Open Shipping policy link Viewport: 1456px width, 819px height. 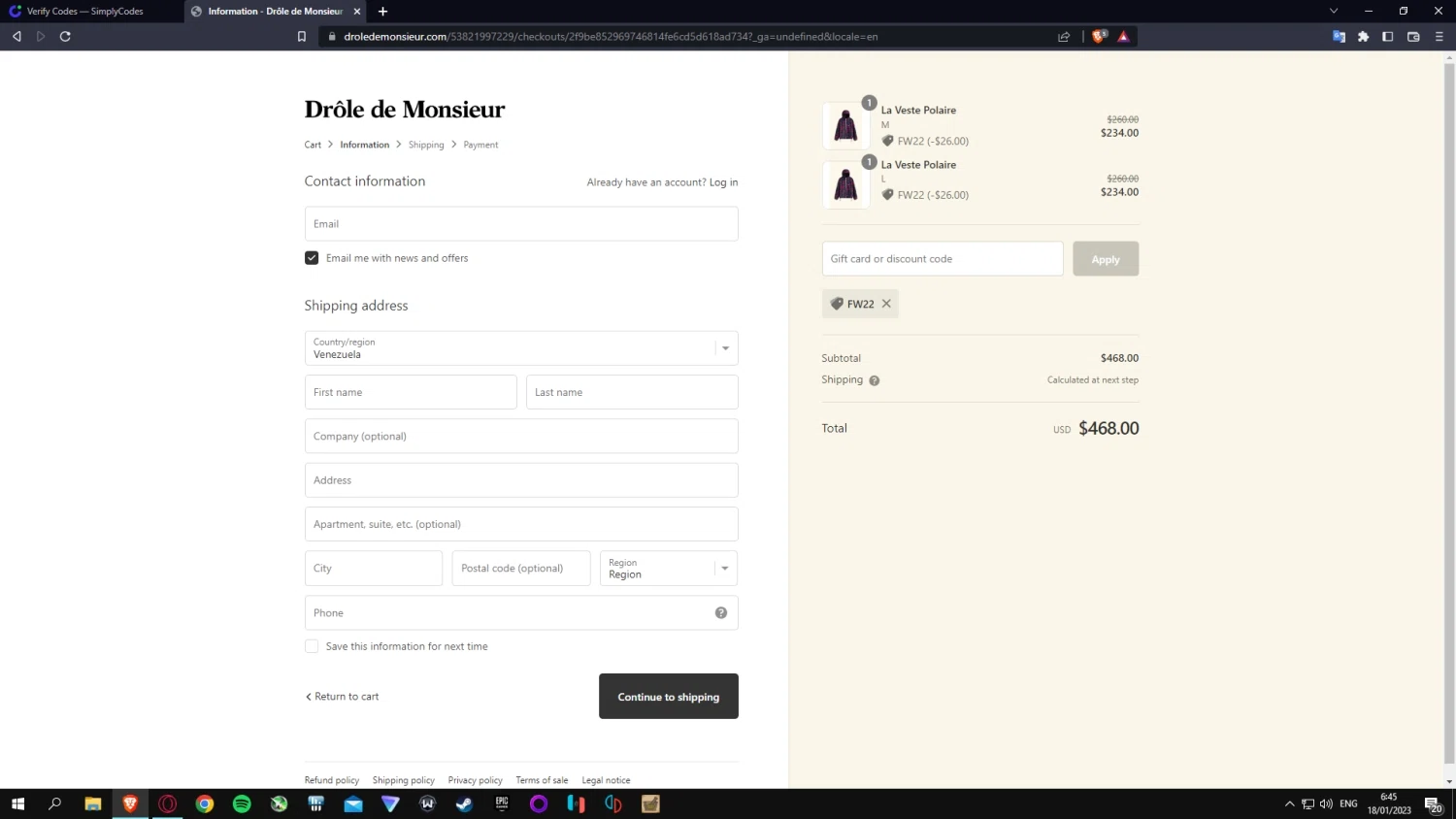[404, 780]
